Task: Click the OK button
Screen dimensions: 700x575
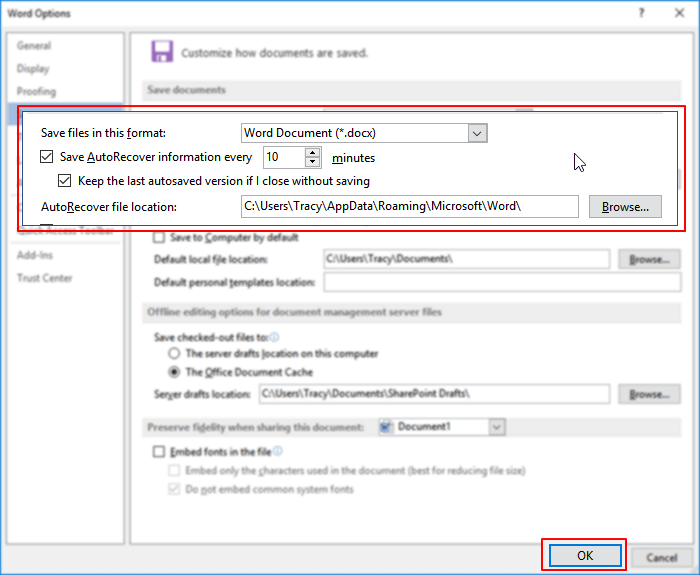Action: pyautogui.click(x=585, y=555)
